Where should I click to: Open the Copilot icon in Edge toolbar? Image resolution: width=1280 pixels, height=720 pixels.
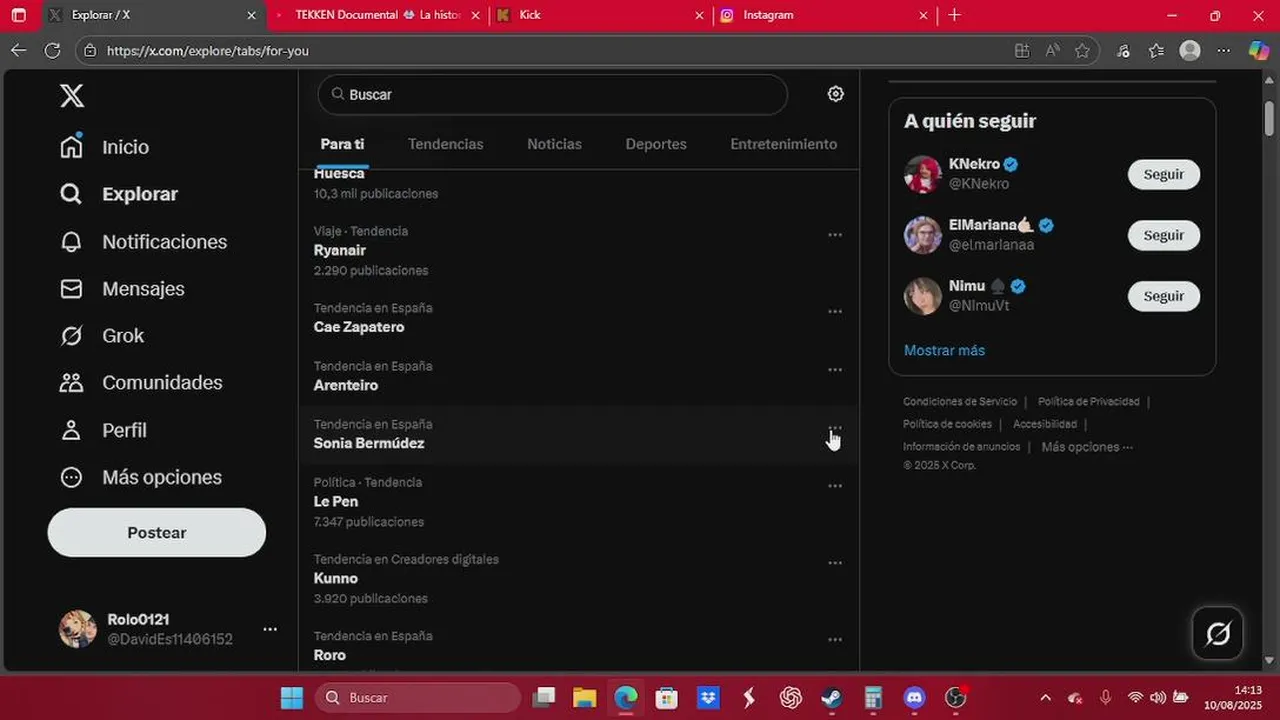pyautogui.click(x=1259, y=50)
